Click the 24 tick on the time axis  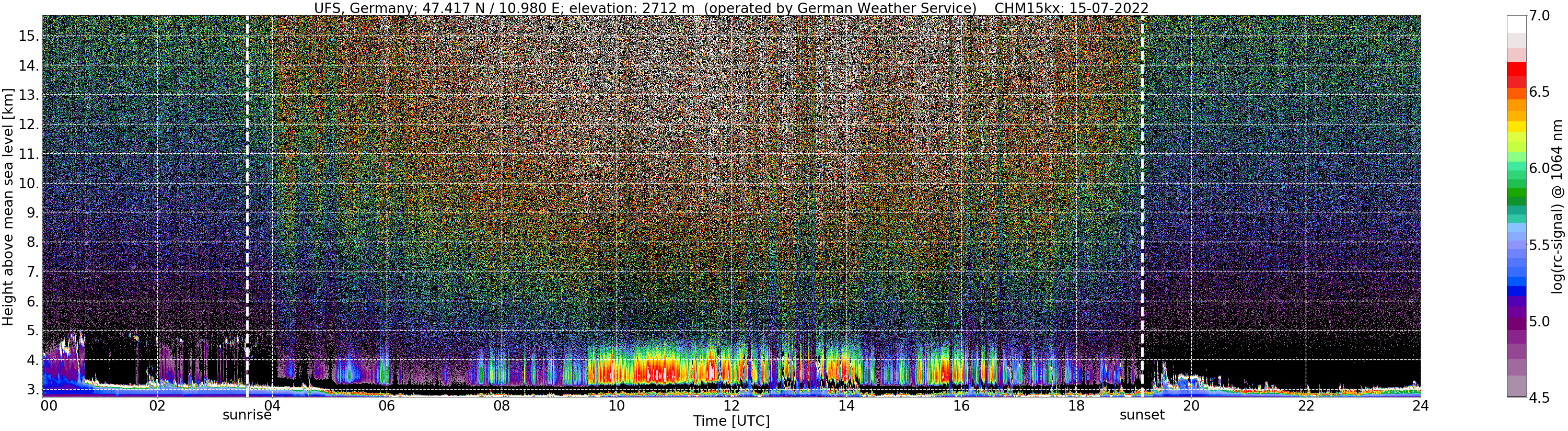pyautogui.click(x=1421, y=406)
